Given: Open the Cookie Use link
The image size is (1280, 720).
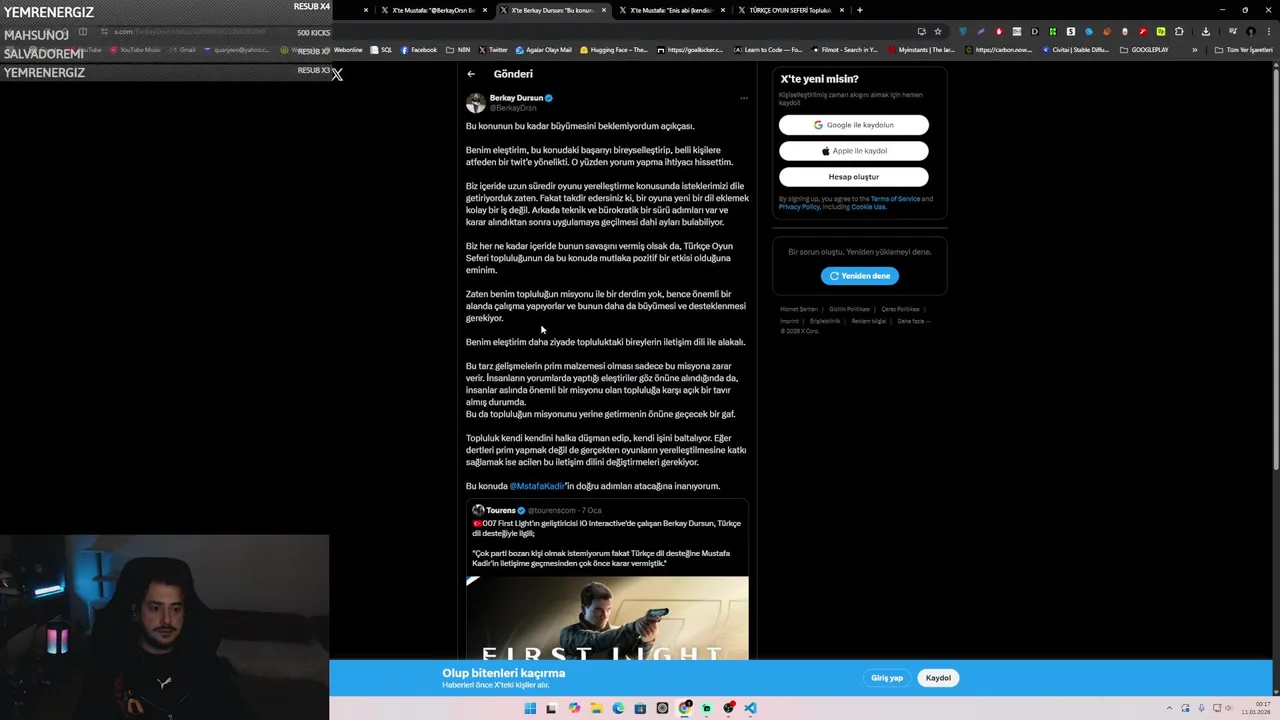Looking at the screenshot, I should point(869,207).
